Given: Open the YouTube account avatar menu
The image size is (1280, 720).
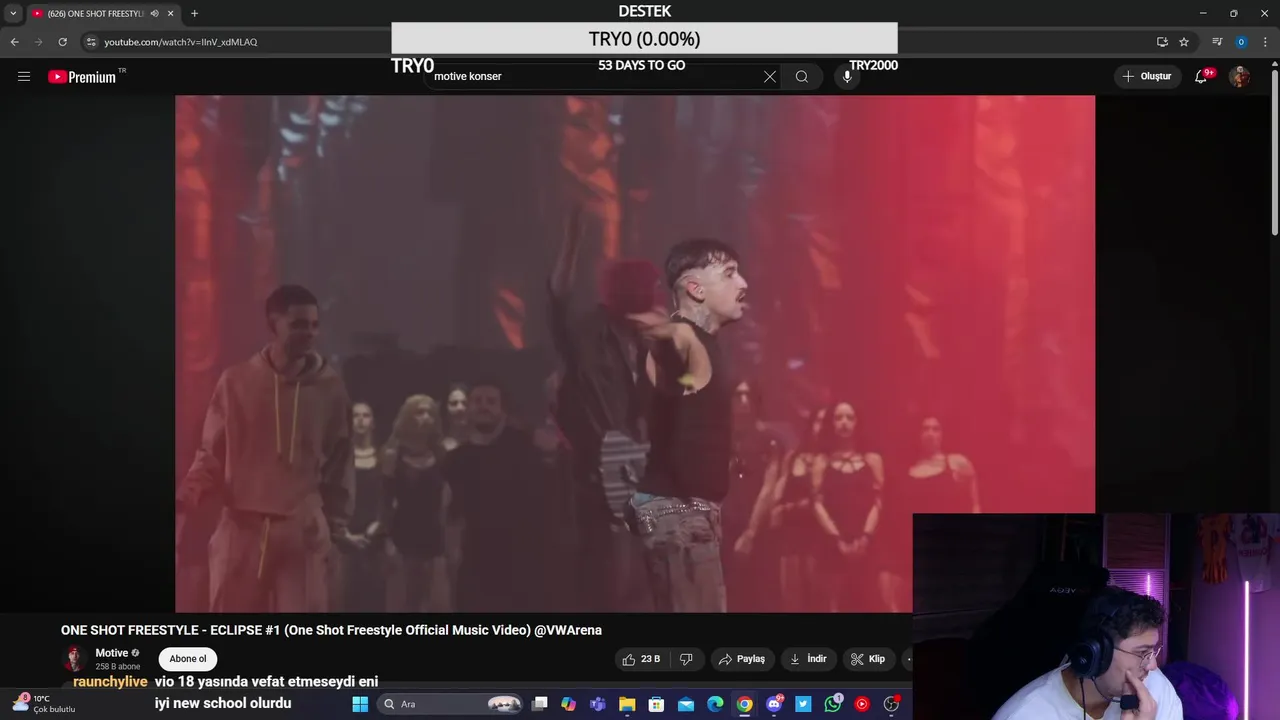Looking at the screenshot, I should [x=1239, y=76].
